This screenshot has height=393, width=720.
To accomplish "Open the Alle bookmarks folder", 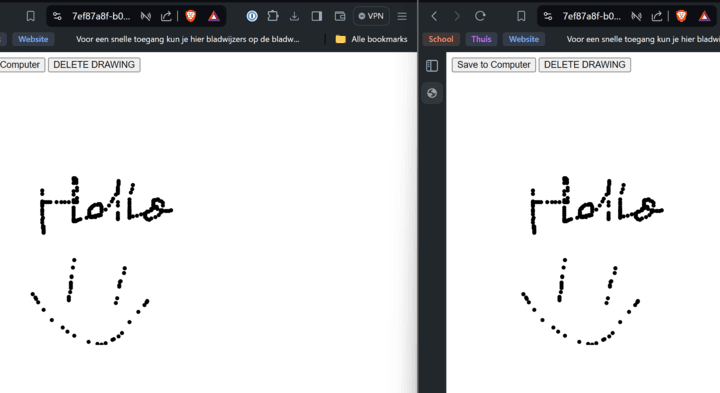I will [371, 39].
